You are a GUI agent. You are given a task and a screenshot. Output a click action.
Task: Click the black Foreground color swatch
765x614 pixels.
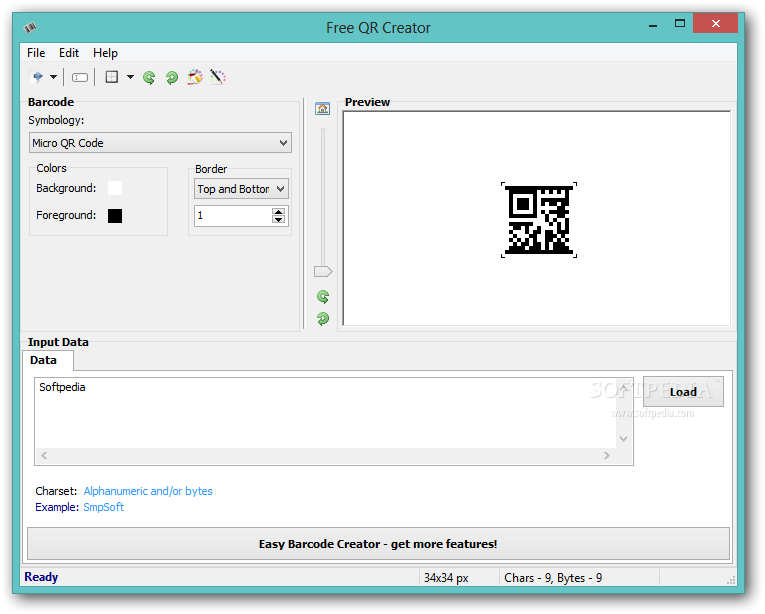(115, 216)
